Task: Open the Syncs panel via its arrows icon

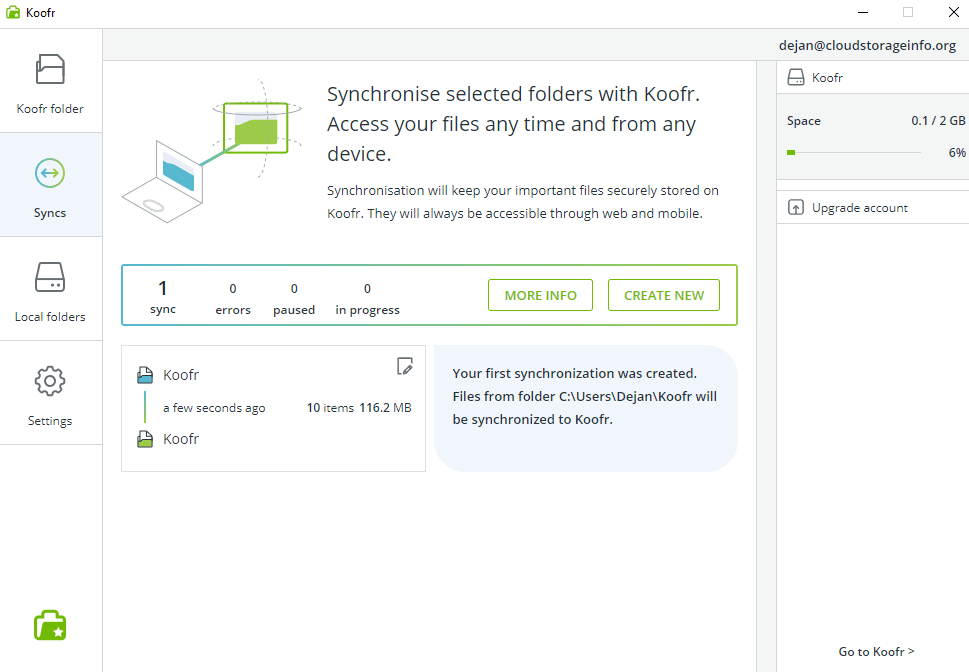Action: [49, 172]
